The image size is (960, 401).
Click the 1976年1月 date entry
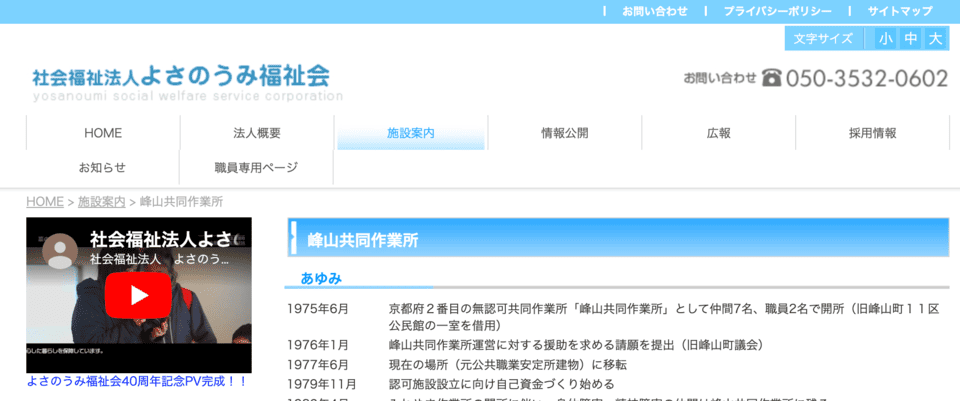click(x=318, y=345)
